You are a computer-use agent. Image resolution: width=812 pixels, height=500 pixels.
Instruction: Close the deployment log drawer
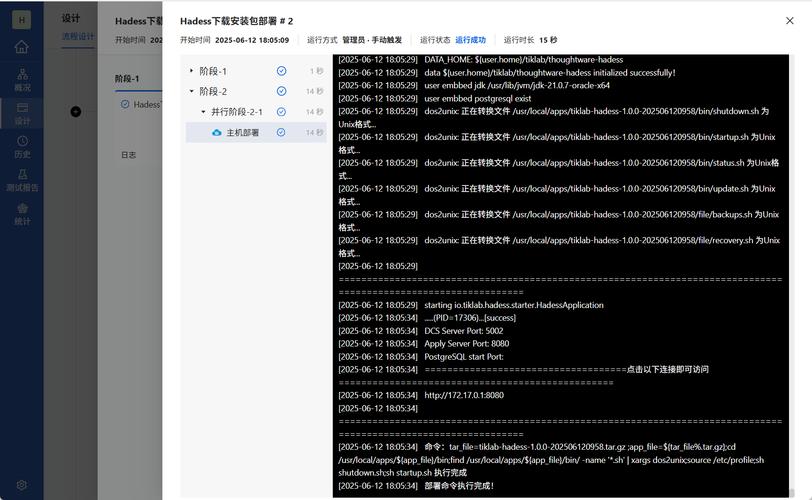789,20
